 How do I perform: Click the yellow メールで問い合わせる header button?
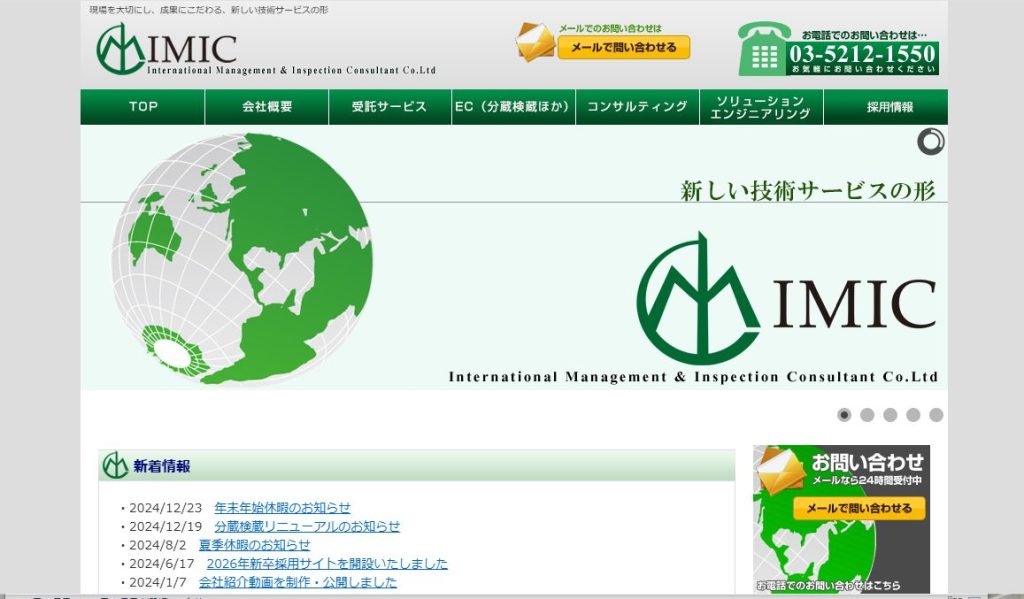[624, 48]
